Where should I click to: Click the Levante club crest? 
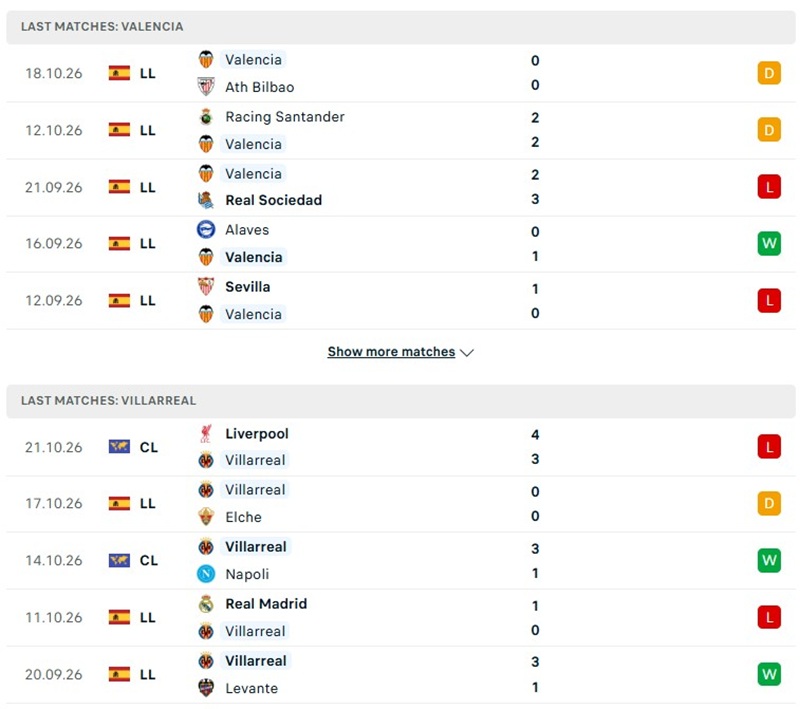coord(206,688)
